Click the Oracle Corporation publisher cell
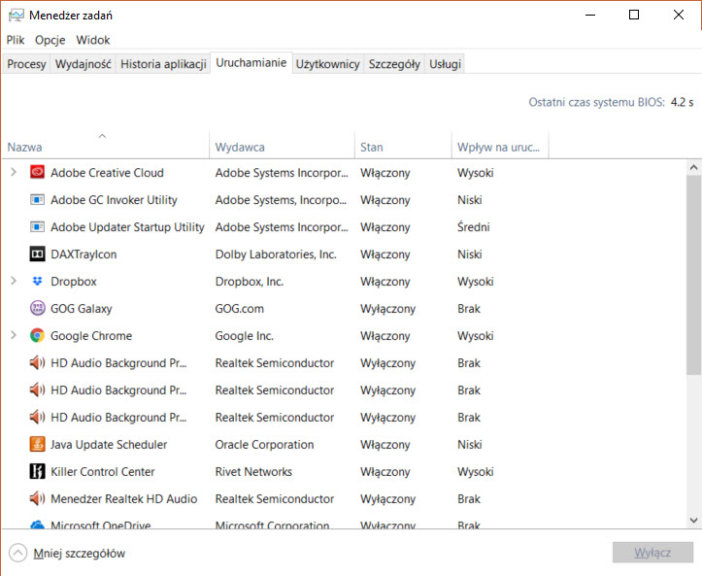Viewport: 702px width, 576px height. 264,444
